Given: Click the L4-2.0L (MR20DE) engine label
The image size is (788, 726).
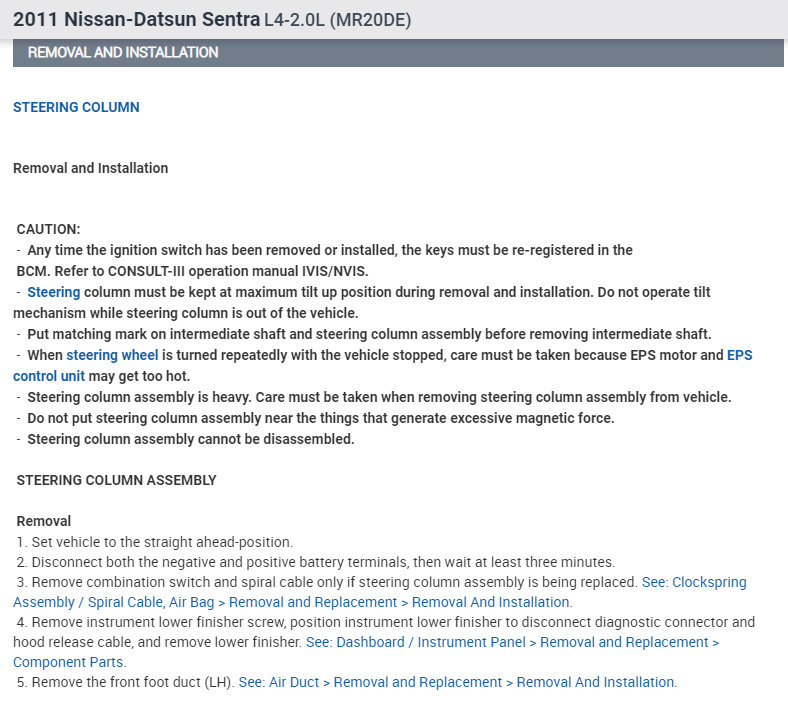Looking at the screenshot, I should tap(337, 20).
